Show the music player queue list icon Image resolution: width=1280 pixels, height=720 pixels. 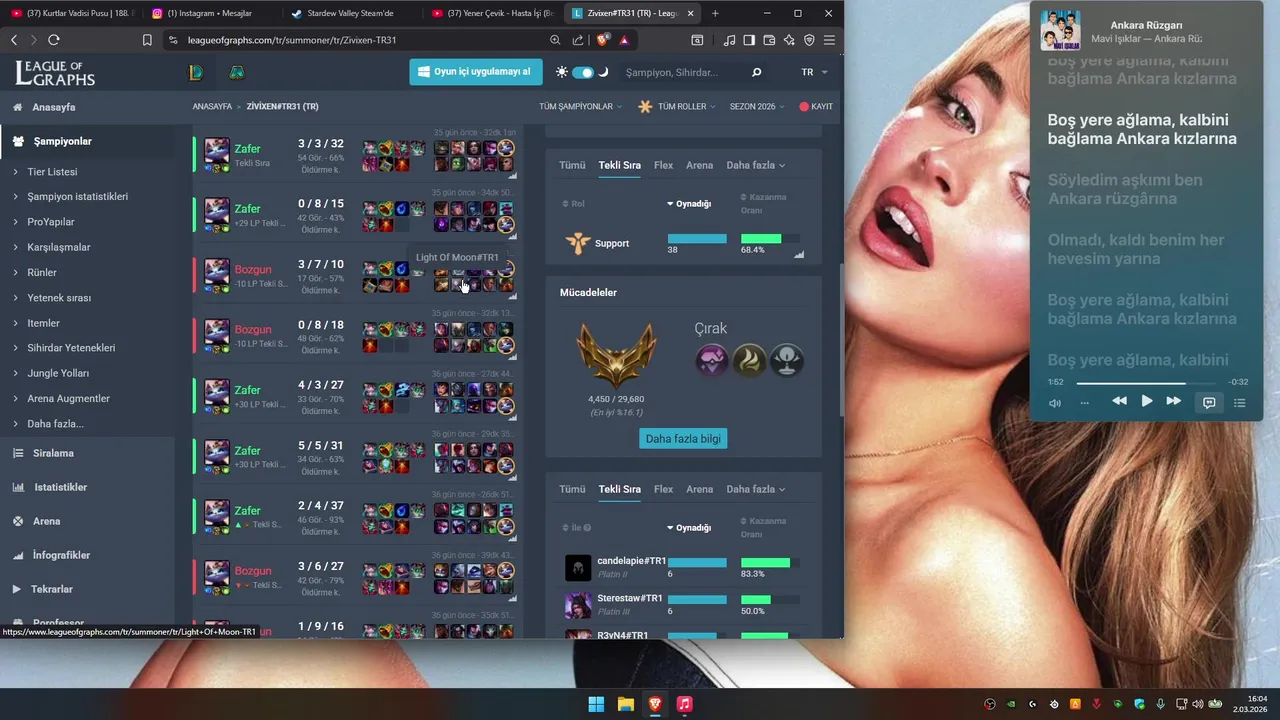[x=1239, y=403]
